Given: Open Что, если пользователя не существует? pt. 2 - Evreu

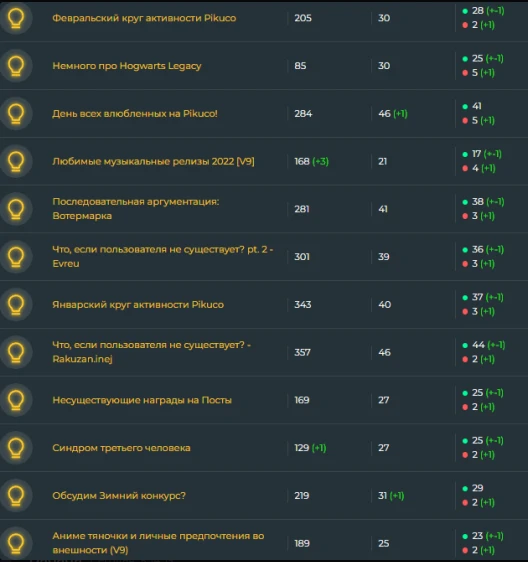Looking at the screenshot, I should pos(163,256).
